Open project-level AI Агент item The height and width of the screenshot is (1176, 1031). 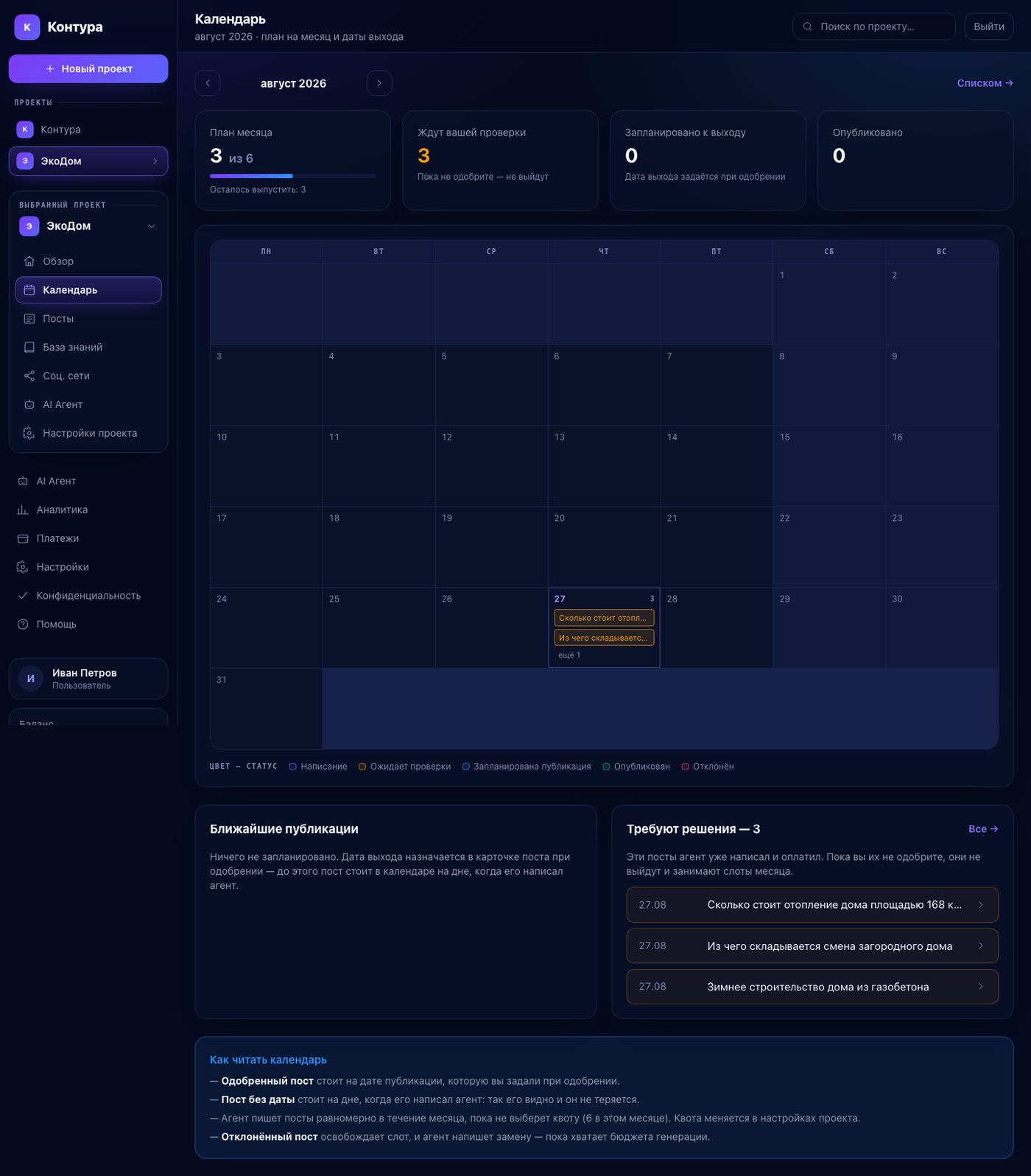[88, 405]
